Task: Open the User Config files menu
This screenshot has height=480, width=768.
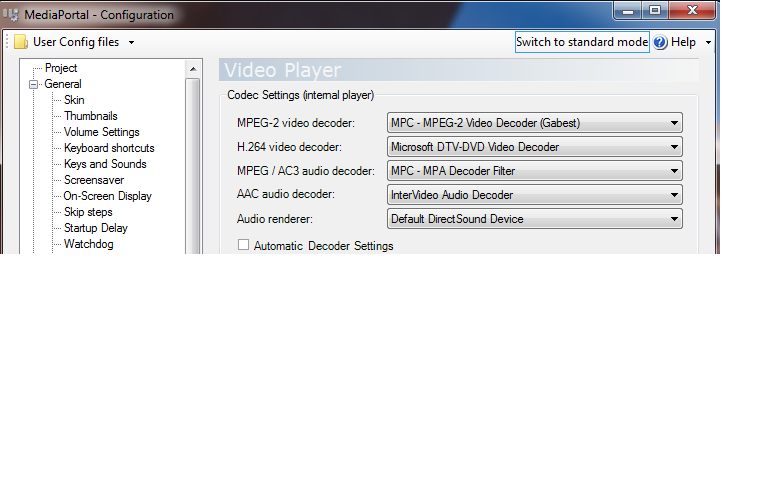Action: [75, 42]
